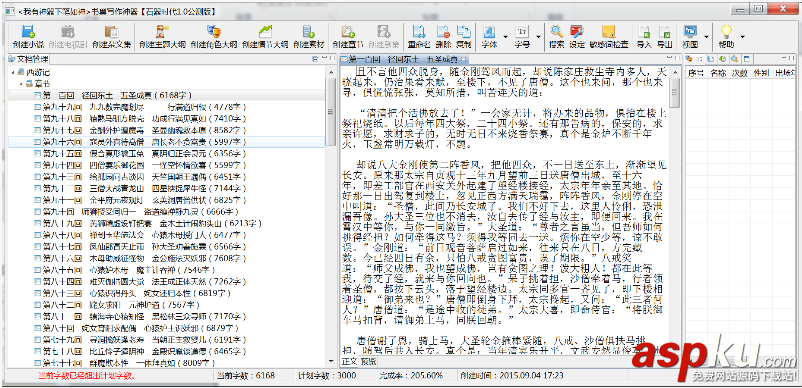Image resolution: width=802 pixels, height=388 pixels.
Task: Click the 完成率 : 205.60% status entry
Action: (411, 376)
